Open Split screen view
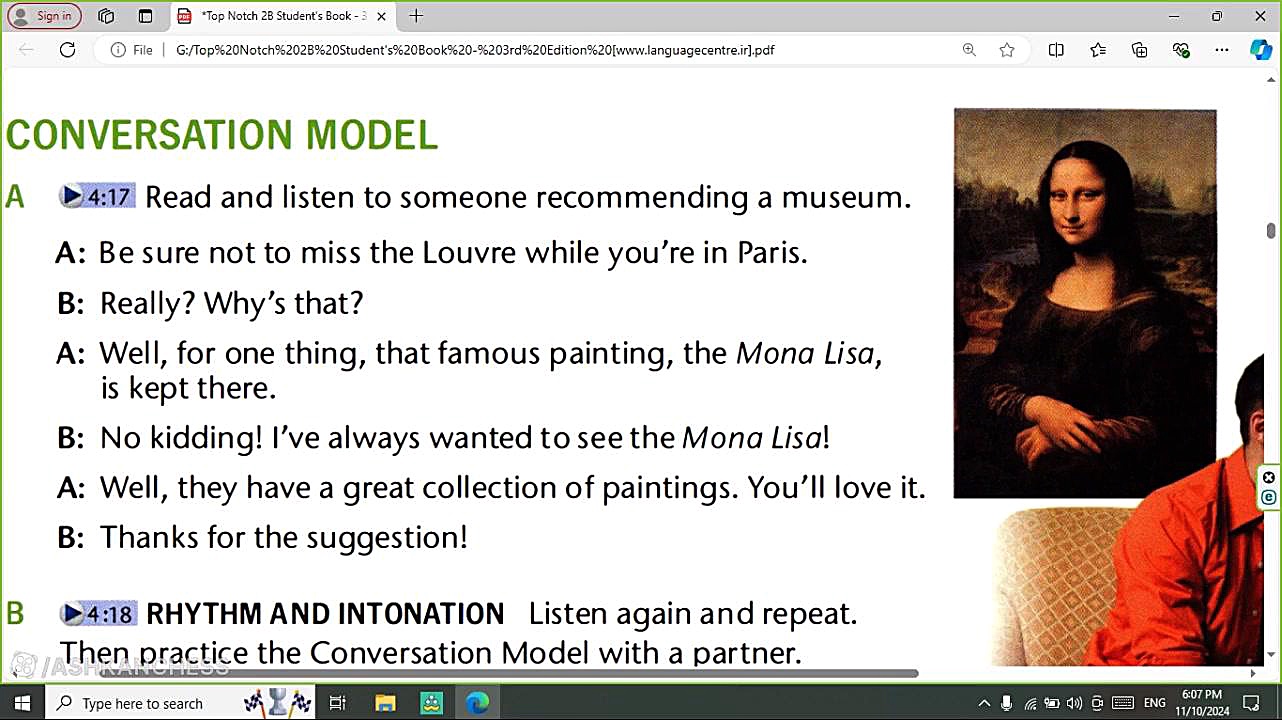Image resolution: width=1282 pixels, height=720 pixels. click(1056, 50)
